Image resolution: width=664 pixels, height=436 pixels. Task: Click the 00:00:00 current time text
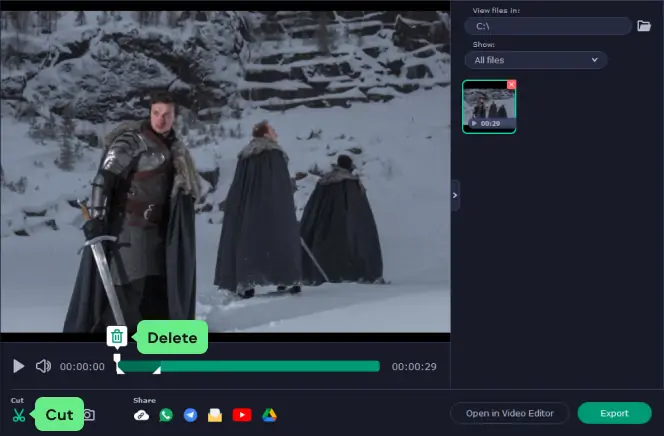(x=82, y=367)
